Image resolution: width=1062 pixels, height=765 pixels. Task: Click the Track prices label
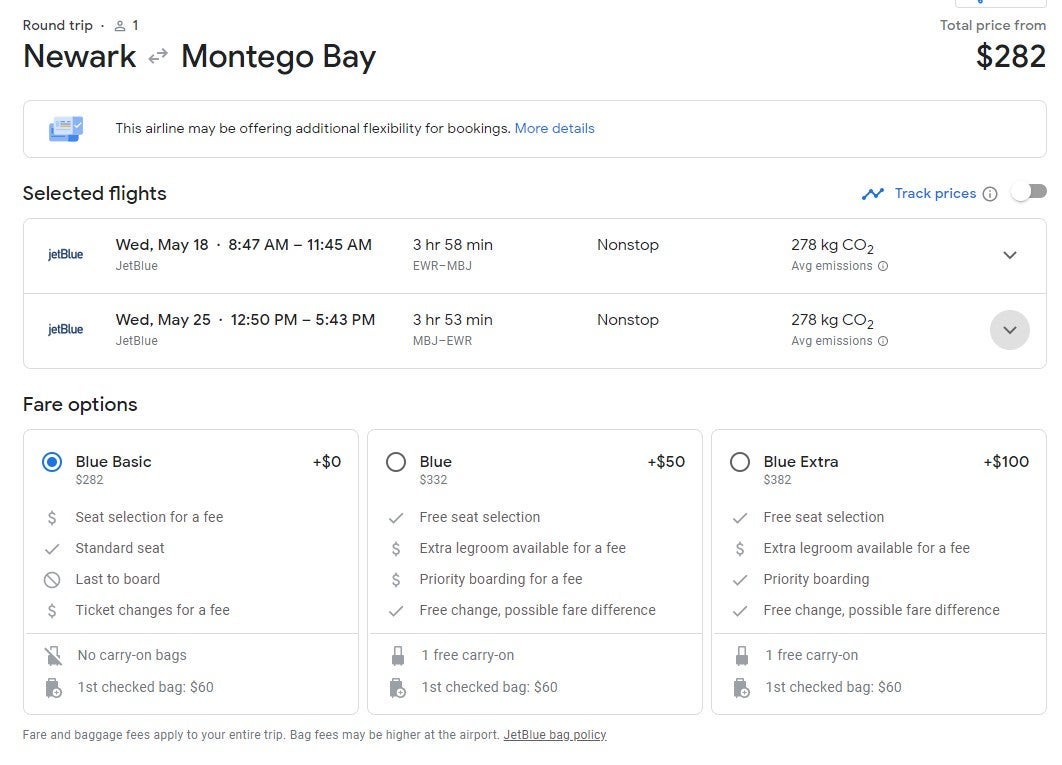tap(935, 194)
